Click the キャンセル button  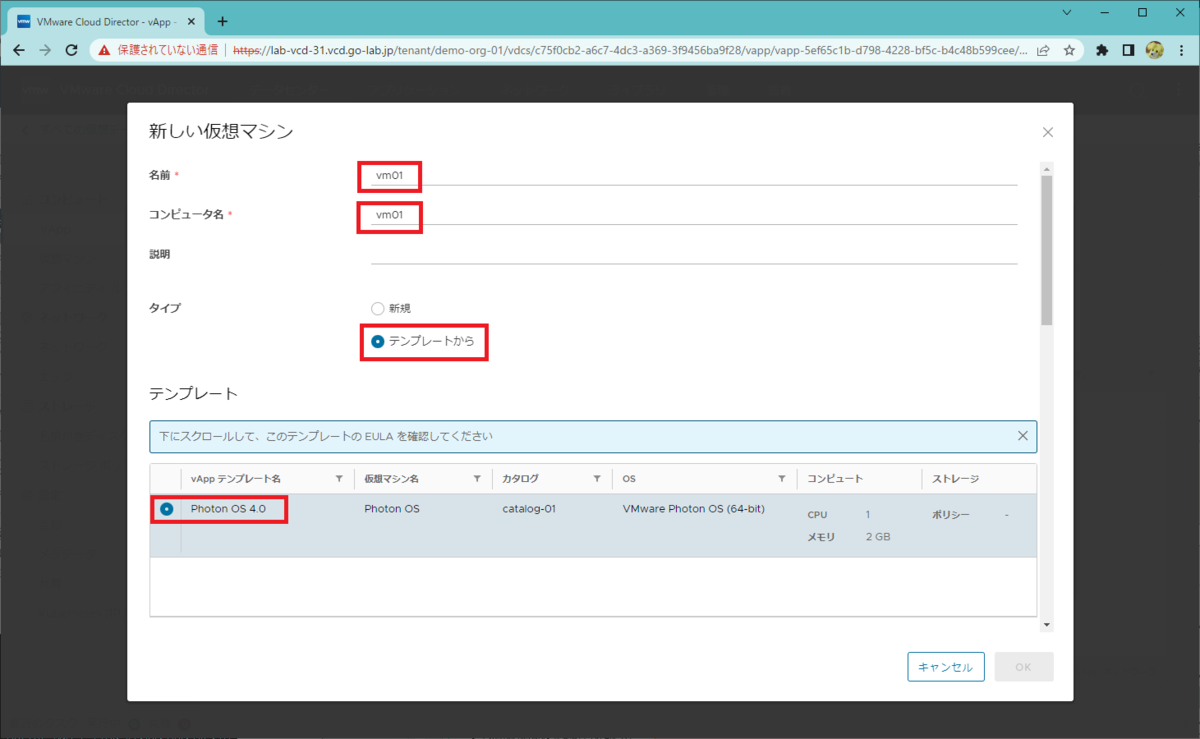946,667
